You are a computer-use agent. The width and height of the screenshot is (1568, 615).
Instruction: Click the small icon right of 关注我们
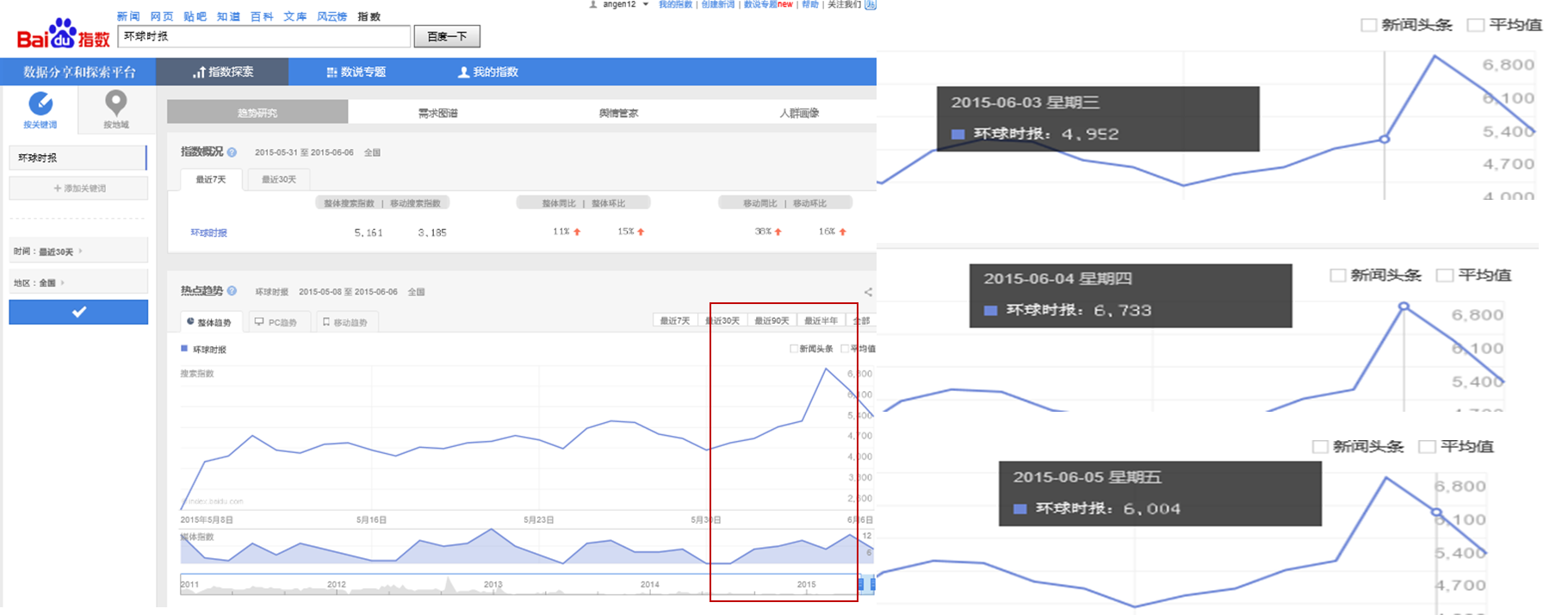click(x=871, y=4)
